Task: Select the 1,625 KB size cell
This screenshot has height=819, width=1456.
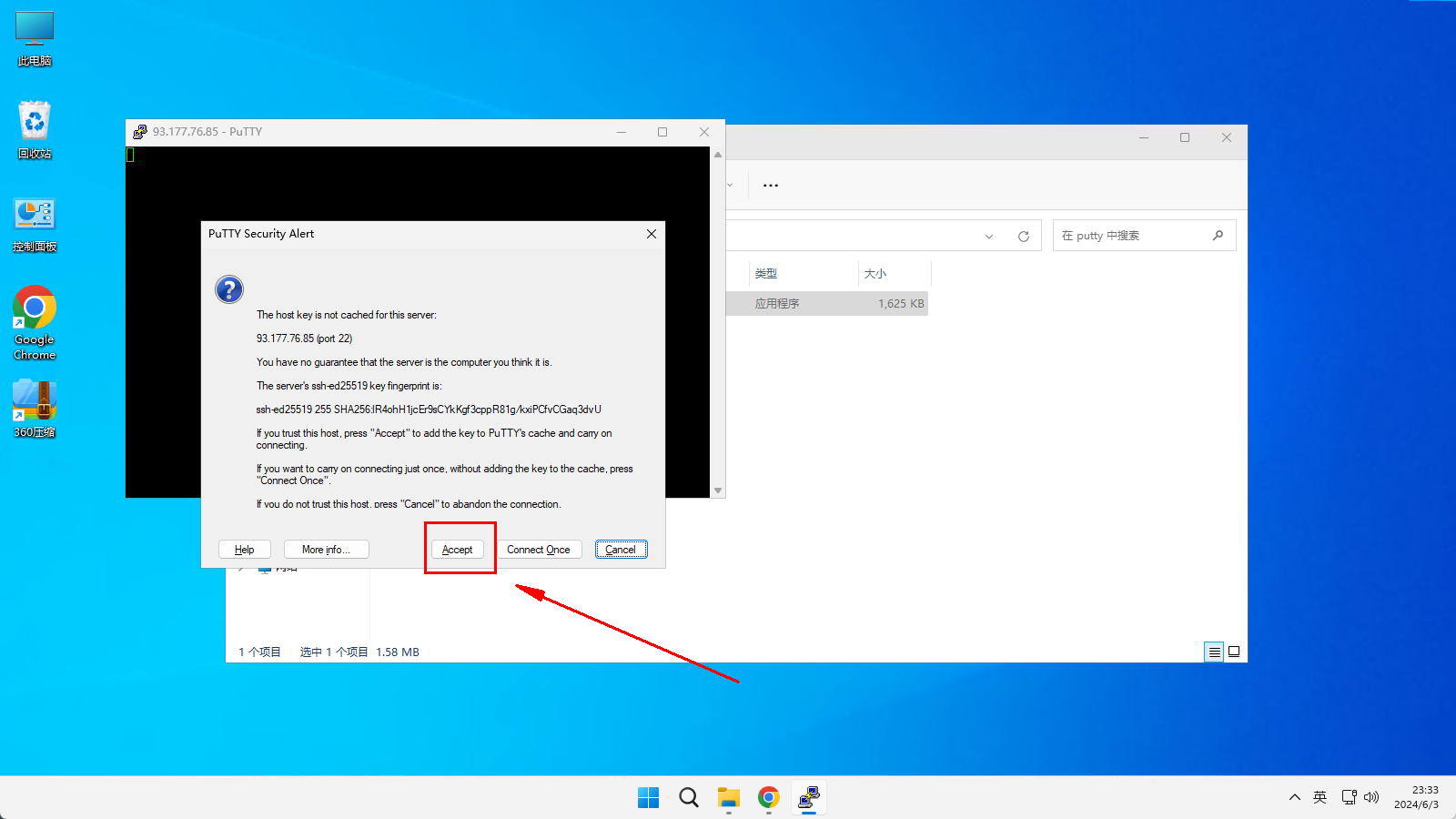Action: (x=901, y=304)
